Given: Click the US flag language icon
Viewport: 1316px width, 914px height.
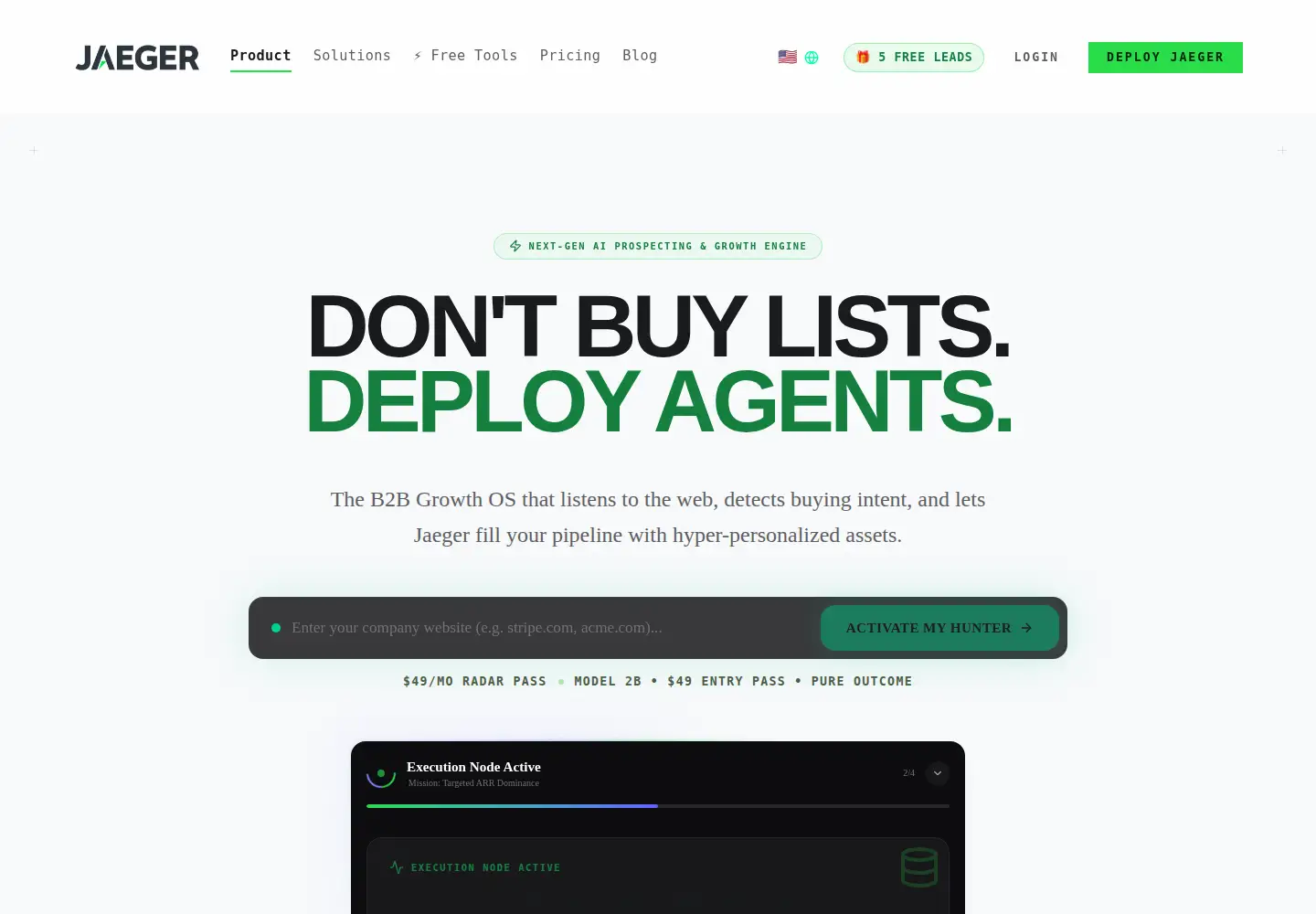Looking at the screenshot, I should click(788, 57).
